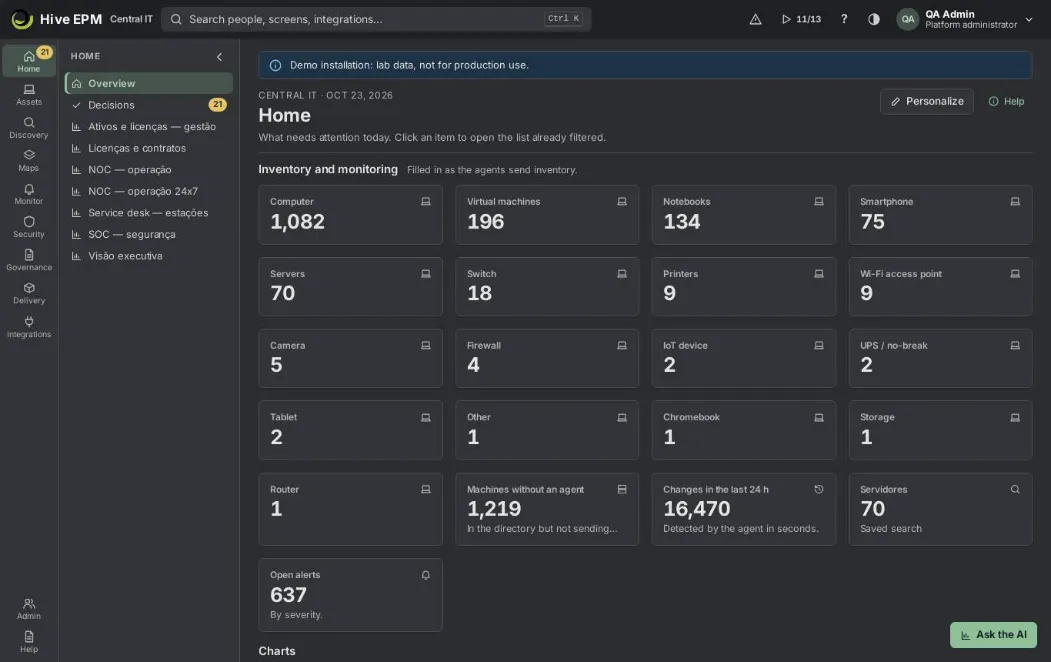This screenshot has height=662, width=1051.
Task: Click the 11/13 play progress indicator
Action: click(802, 19)
